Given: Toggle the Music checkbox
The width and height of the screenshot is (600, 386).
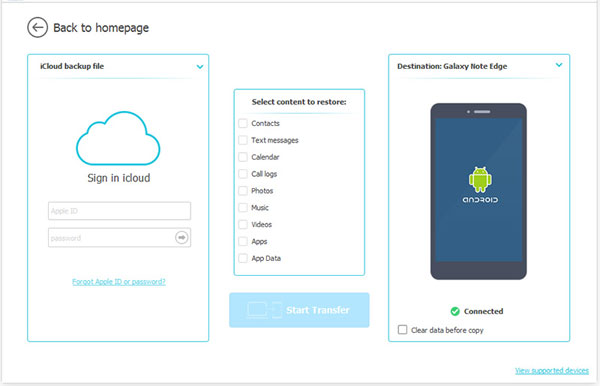Looking at the screenshot, I should point(243,207).
